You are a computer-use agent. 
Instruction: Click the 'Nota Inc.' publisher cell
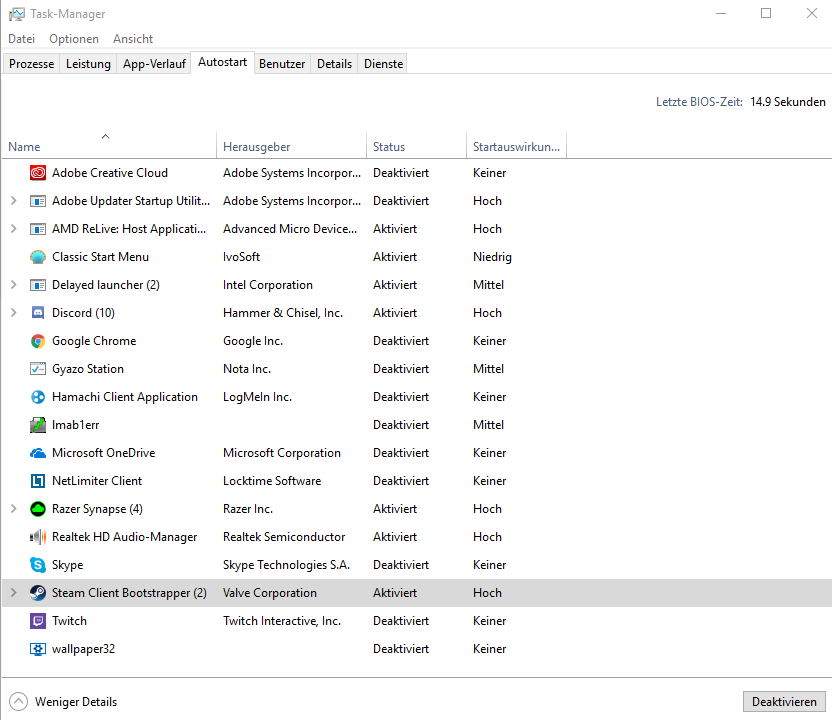tap(247, 369)
